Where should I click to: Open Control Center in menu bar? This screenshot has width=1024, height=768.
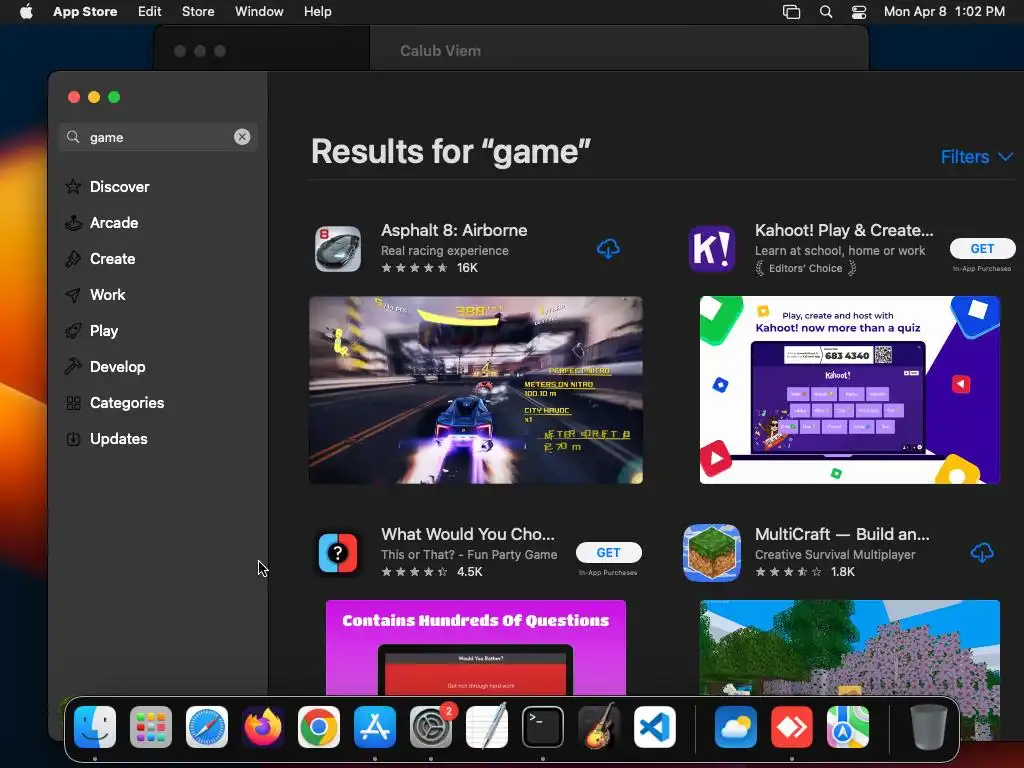click(x=859, y=12)
